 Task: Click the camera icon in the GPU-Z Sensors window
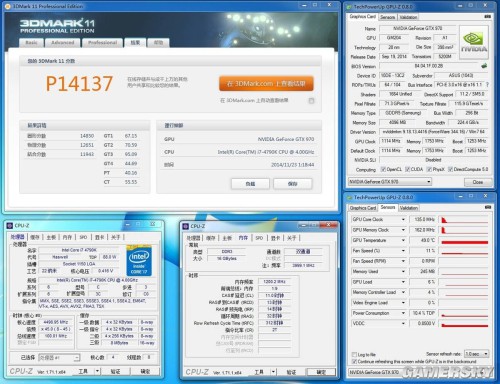pos(488,207)
